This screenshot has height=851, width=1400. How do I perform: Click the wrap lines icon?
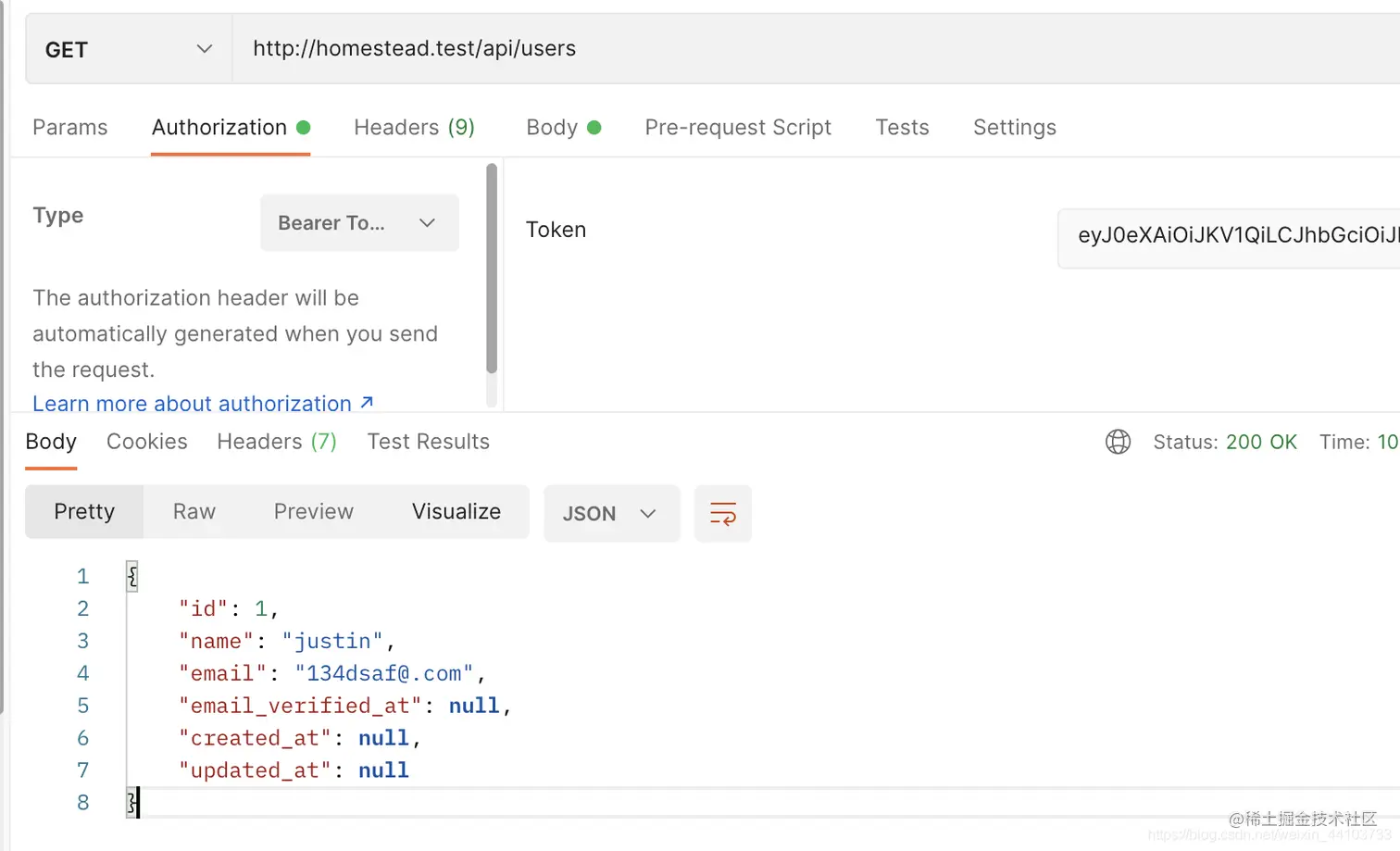pyautogui.click(x=722, y=513)
